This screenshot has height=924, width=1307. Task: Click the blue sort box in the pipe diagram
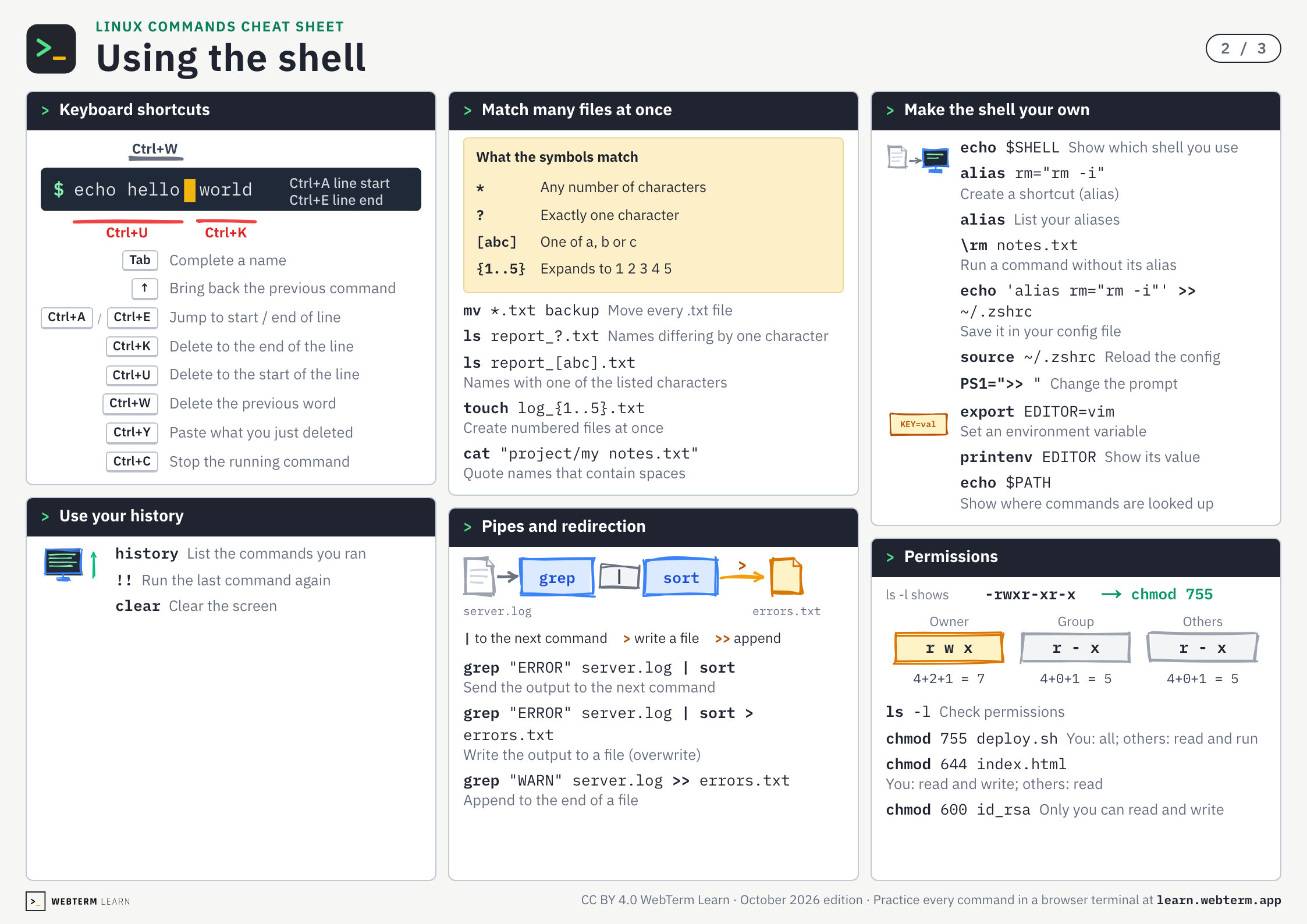[x=681, y=578]
